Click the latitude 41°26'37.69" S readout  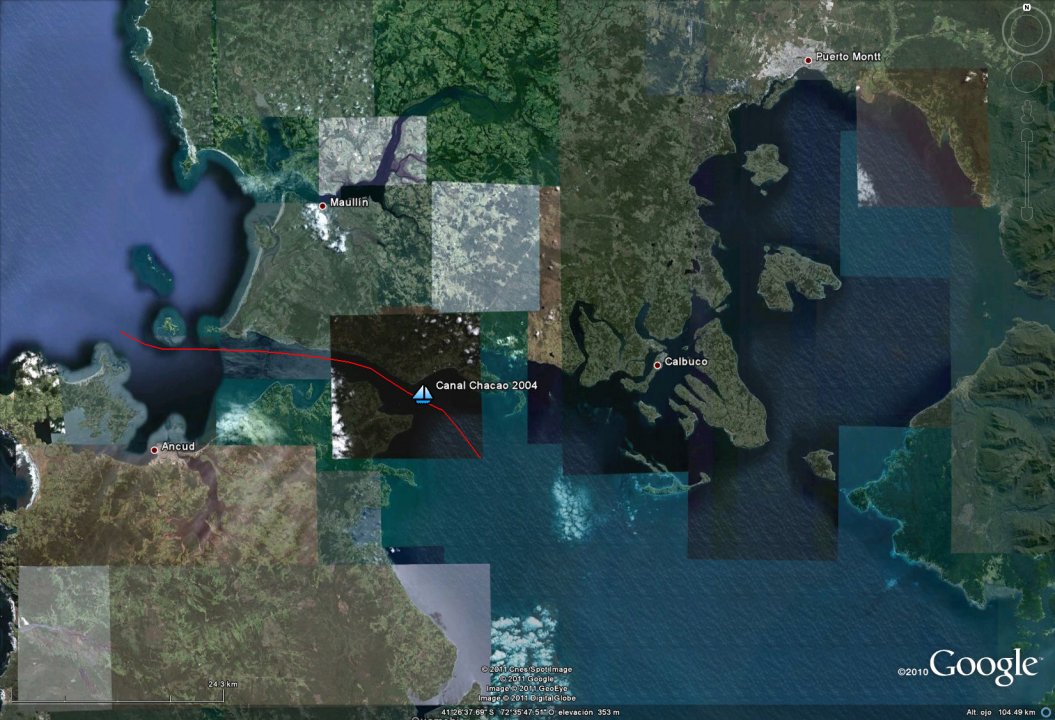[468, 712]
